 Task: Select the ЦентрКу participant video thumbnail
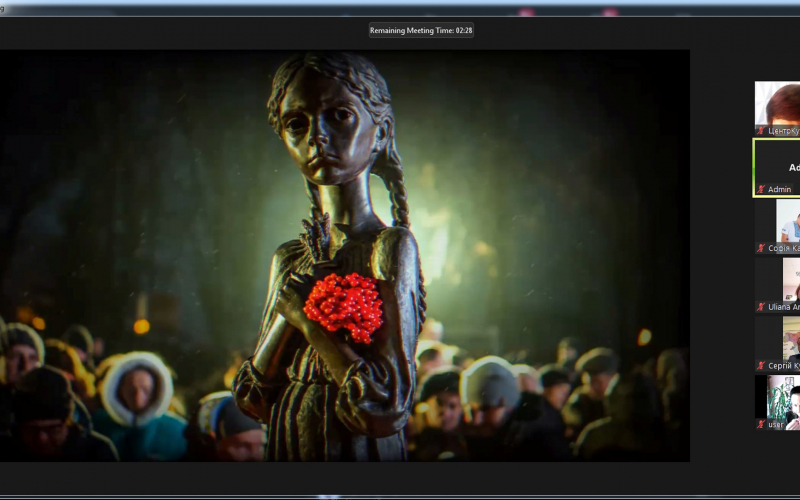pyautogui.click(x=778, y=108)
